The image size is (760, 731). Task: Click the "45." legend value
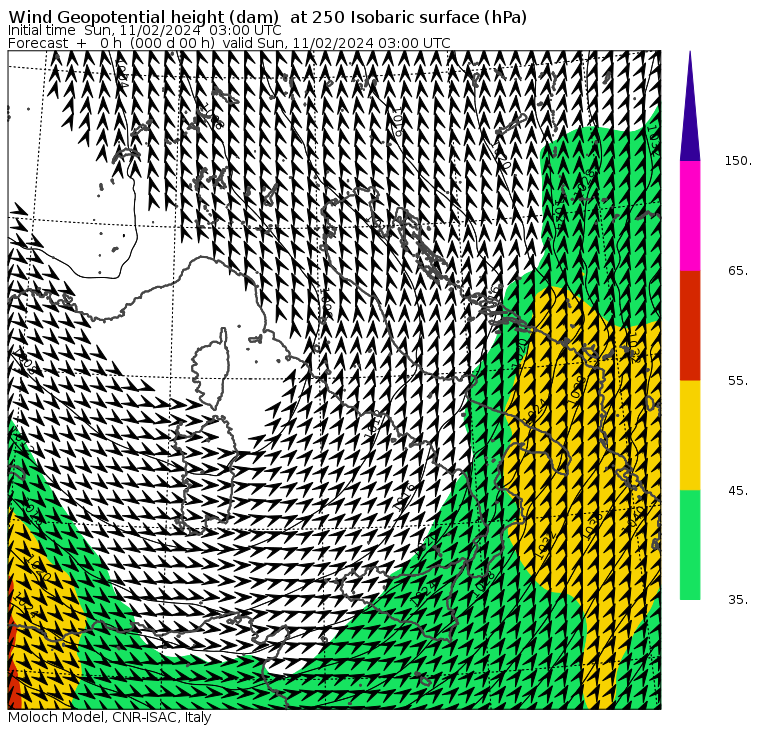[739, 491]
